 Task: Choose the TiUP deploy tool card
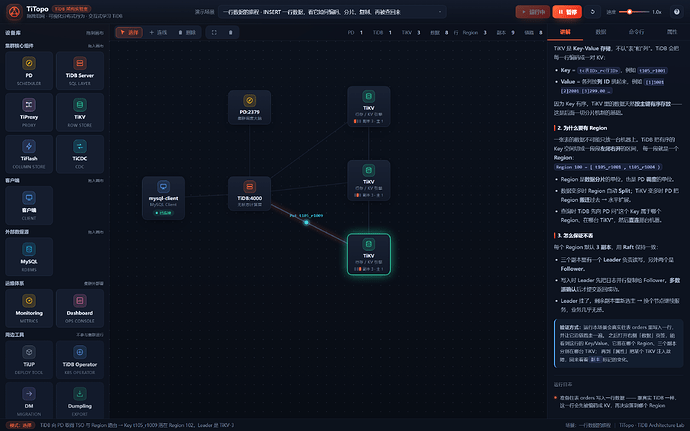click(x=29, y=360)
